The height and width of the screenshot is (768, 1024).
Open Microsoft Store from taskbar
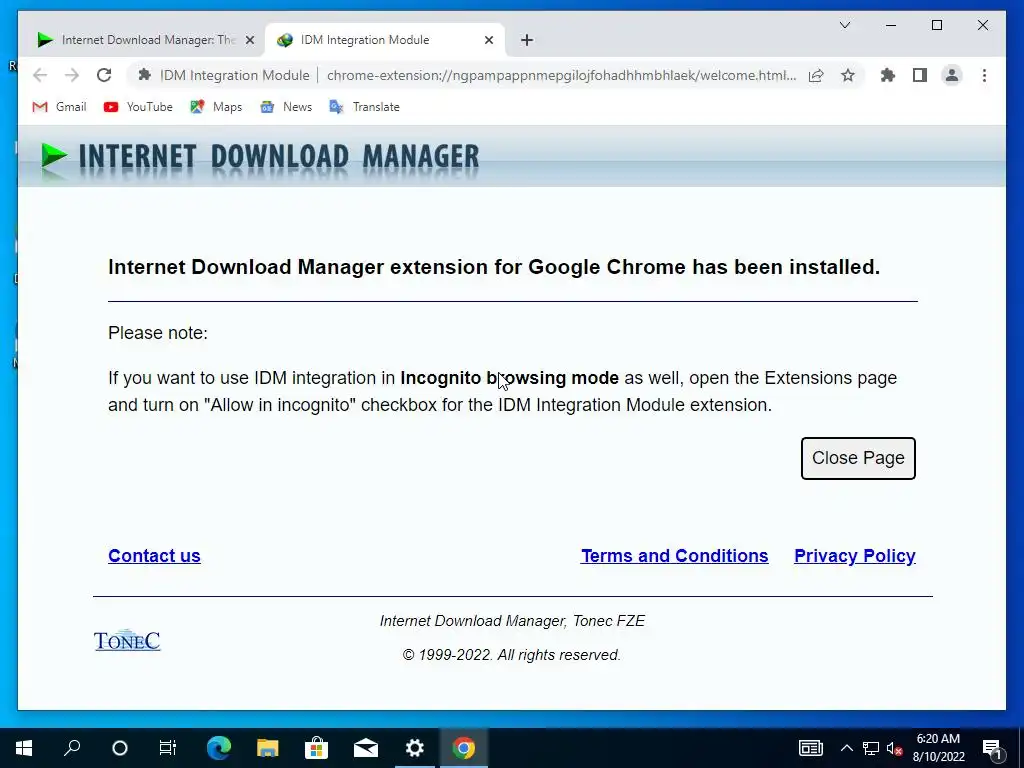pyautogui.click(x=317, y=748)
